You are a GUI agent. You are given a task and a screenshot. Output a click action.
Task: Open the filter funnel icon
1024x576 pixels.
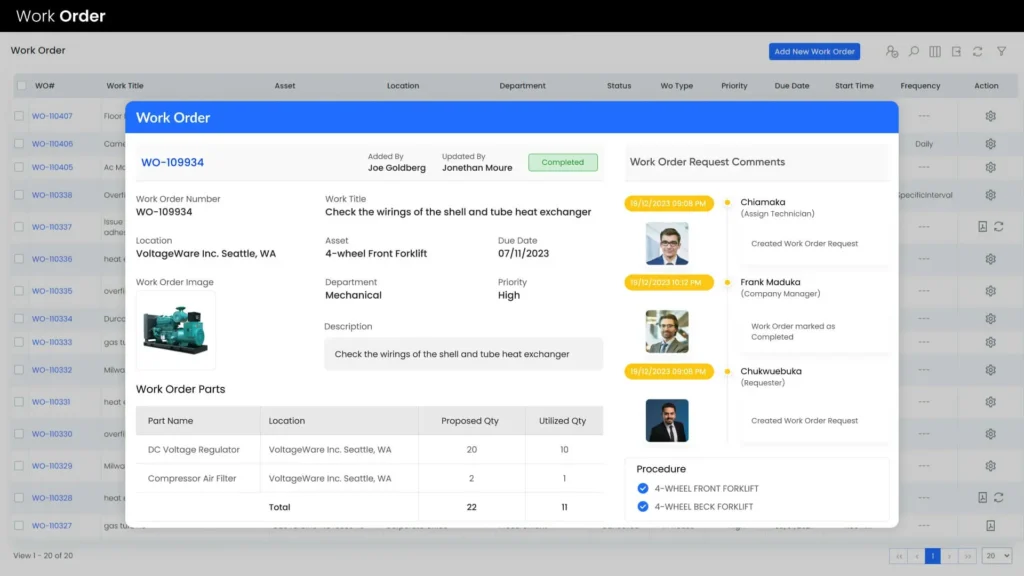click(1002, 51)
